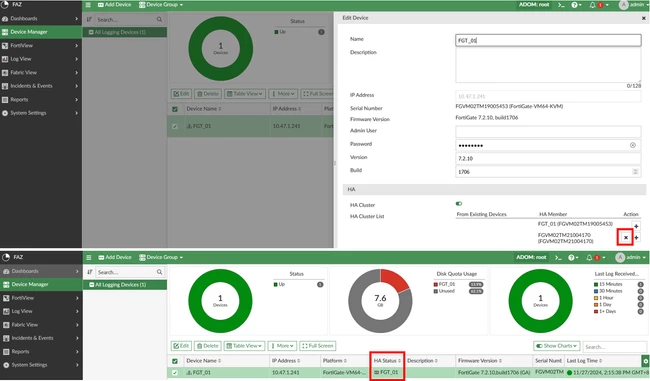The height and width of the screenshot is (381, 650).
Task: Expand Reports chevron on charts screen
Action: [x=78, y=352]
